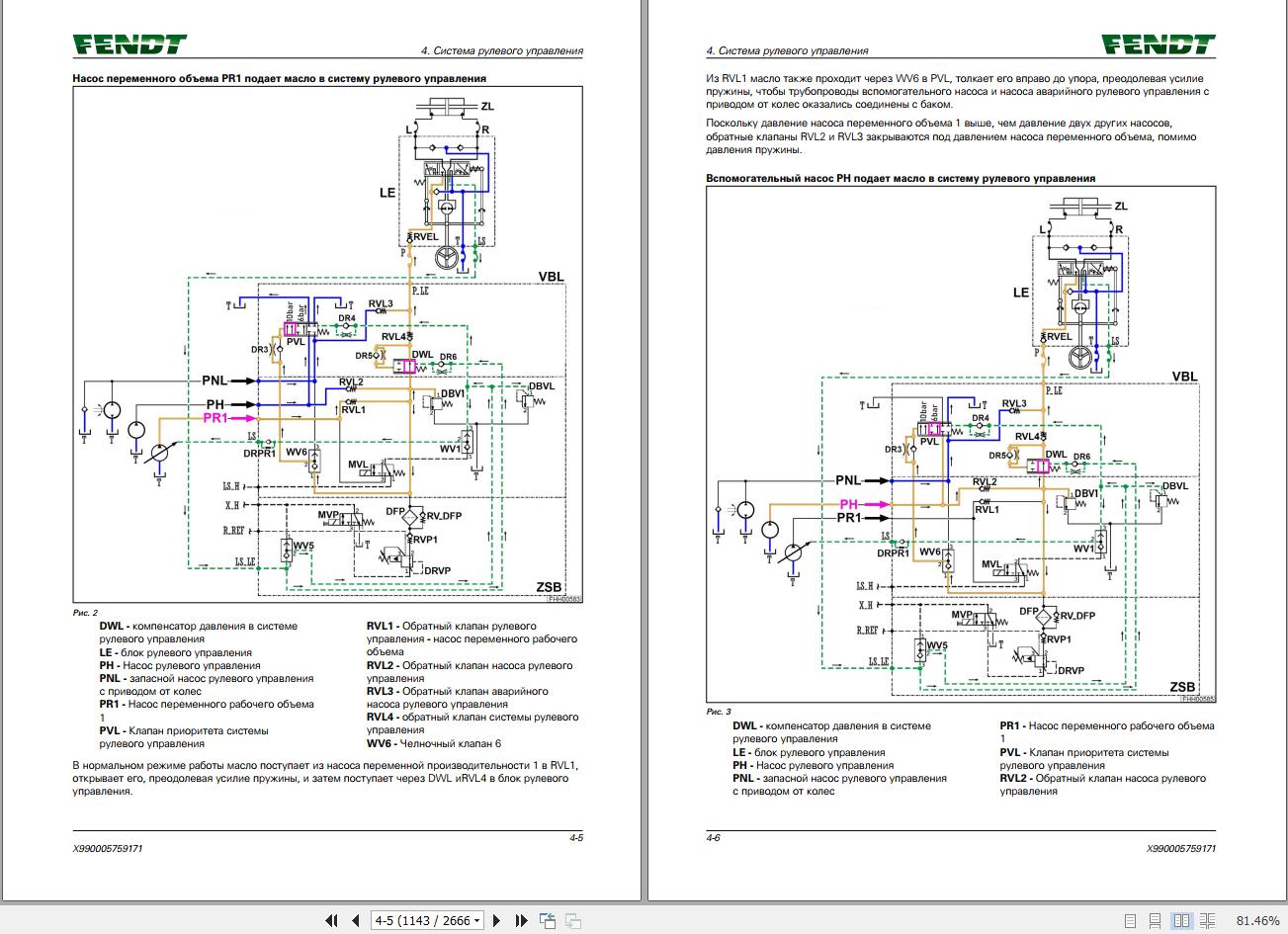Click the FENDT logo on left page
The height and width of the screenshot is (934, 1288).
click(x=129, y=43)
